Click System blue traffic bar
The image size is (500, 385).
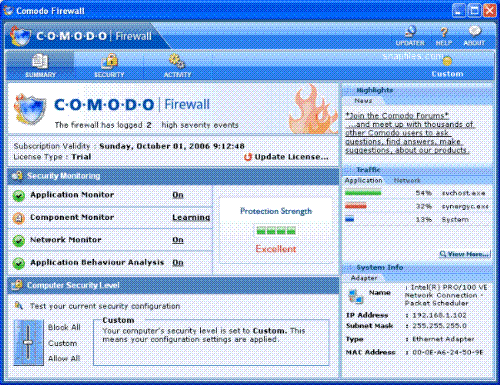point(350,219)
